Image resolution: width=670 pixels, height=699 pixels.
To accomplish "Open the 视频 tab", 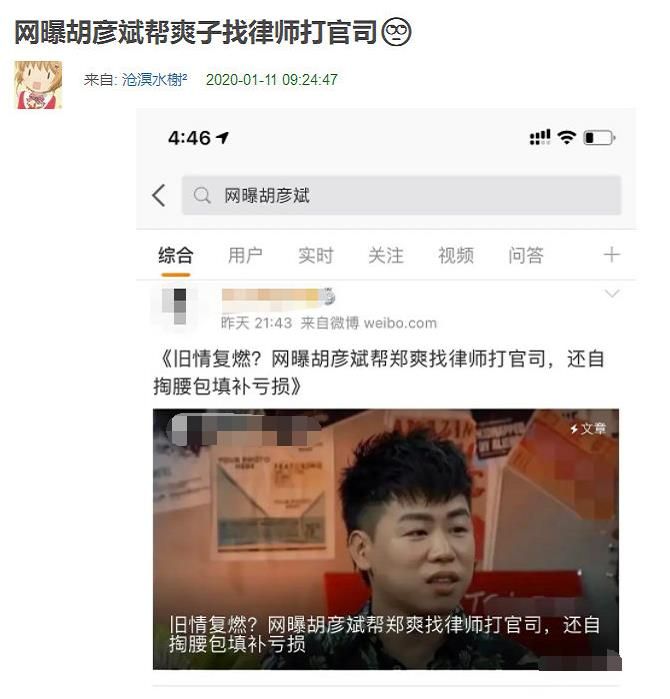I will click(456, 255).
